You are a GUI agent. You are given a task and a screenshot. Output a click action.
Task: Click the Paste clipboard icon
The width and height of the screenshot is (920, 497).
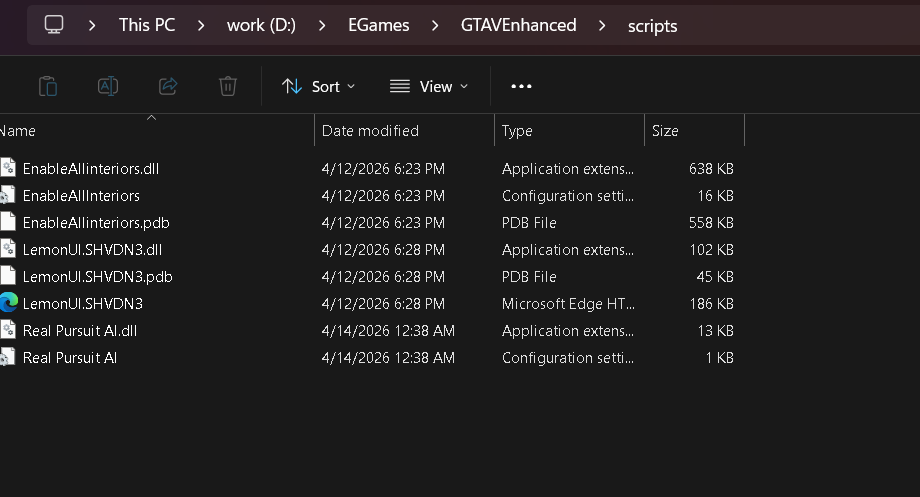click(x=48, y=86)
